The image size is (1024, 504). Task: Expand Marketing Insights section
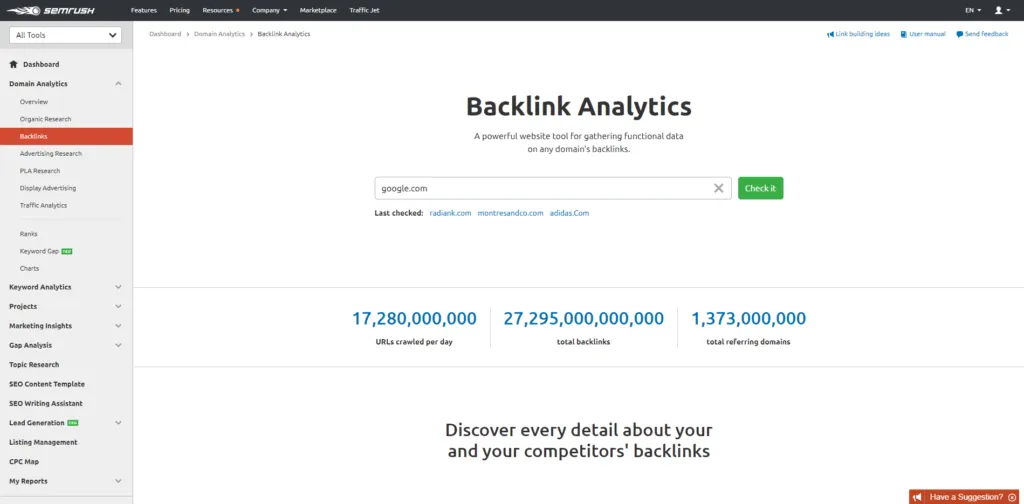(x=118, y=326)
